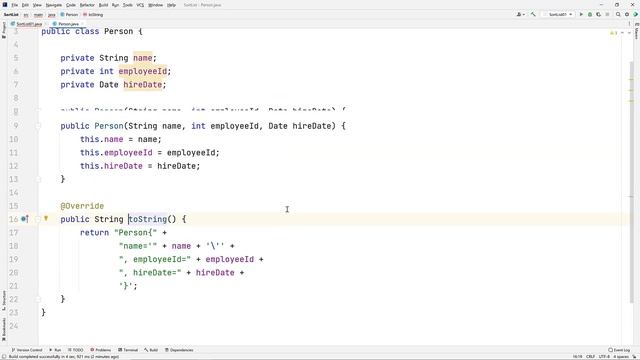Viewport: 640px width, 360px height.
Task: Open the Run menu
Action: tap(115, 5)
